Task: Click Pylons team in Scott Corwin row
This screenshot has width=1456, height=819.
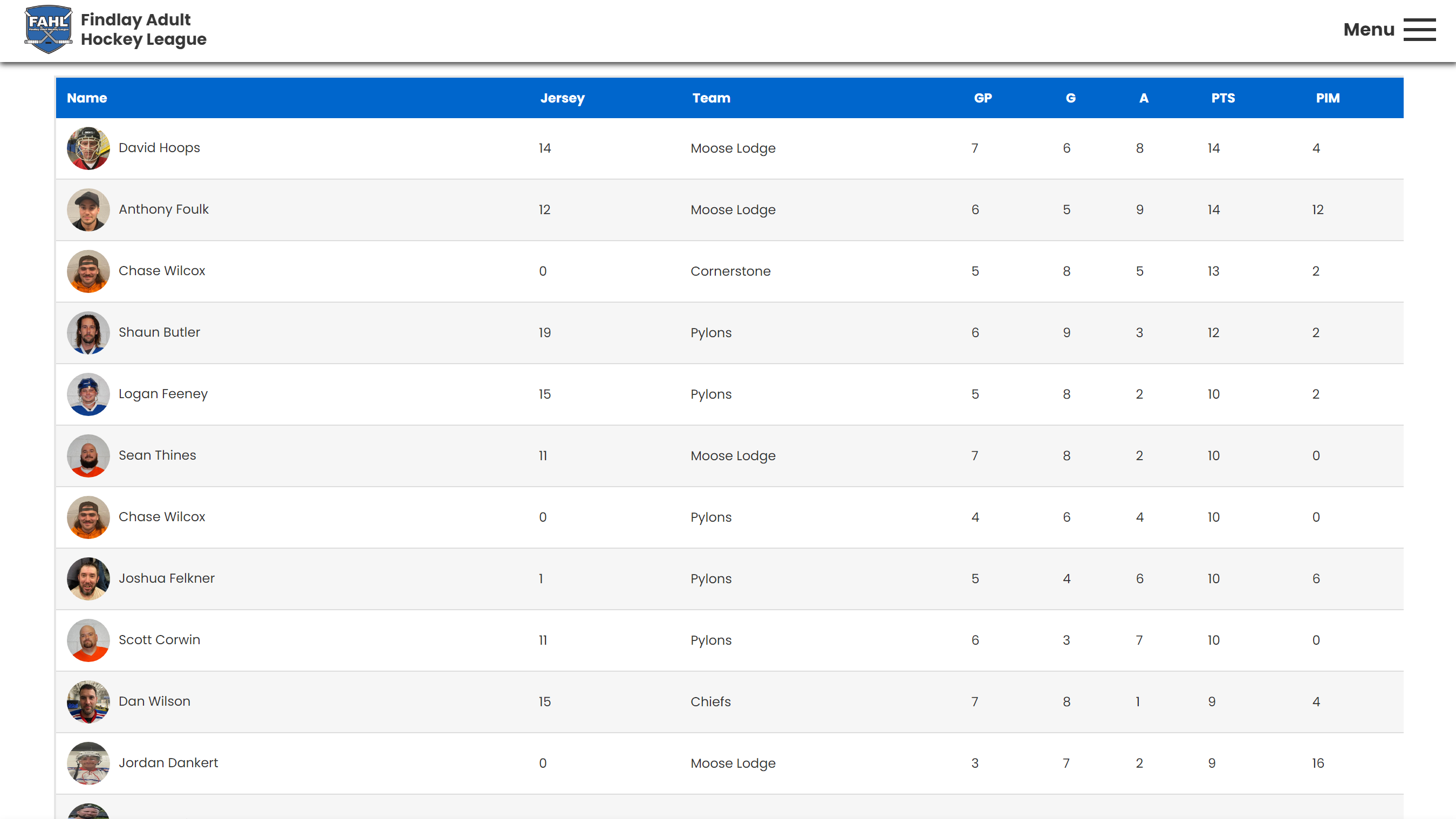Action: (x=710, y=640)
